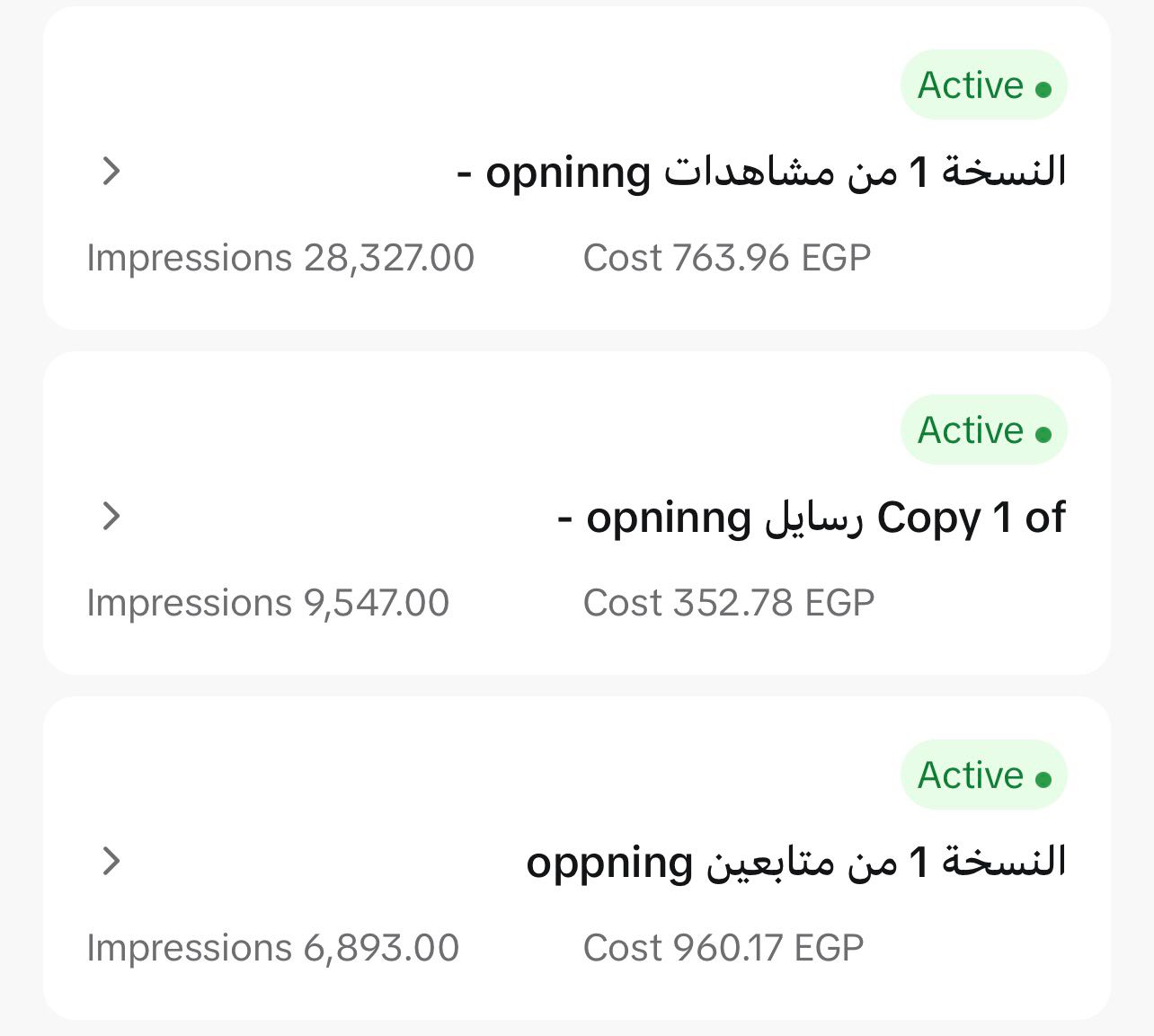Select the Impressions 6,893.00 metric
Screen dimensions: 1154x1036
point(273,948)
